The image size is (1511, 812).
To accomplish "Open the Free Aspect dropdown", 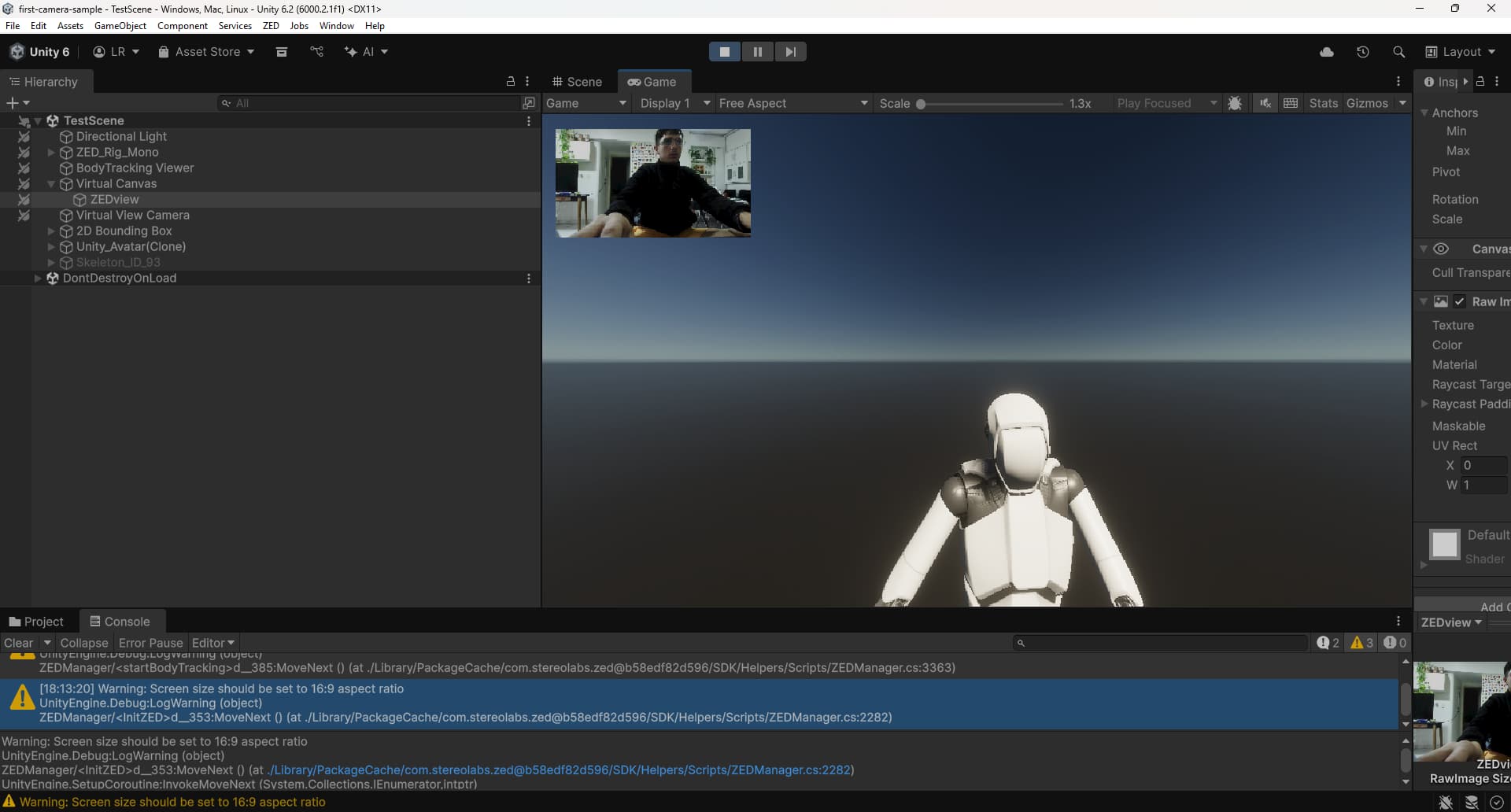I will click(x=792, y=103).
